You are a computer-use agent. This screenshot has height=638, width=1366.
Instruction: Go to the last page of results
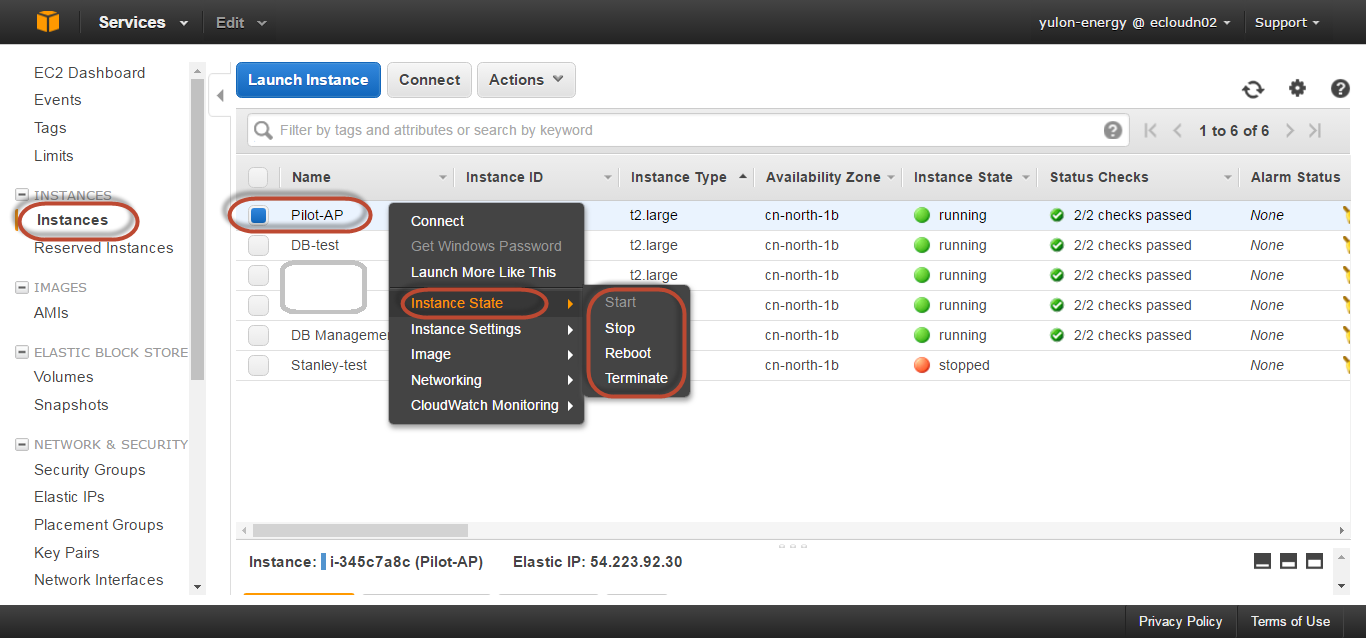pyautogui.click(x=1315, y=130)
